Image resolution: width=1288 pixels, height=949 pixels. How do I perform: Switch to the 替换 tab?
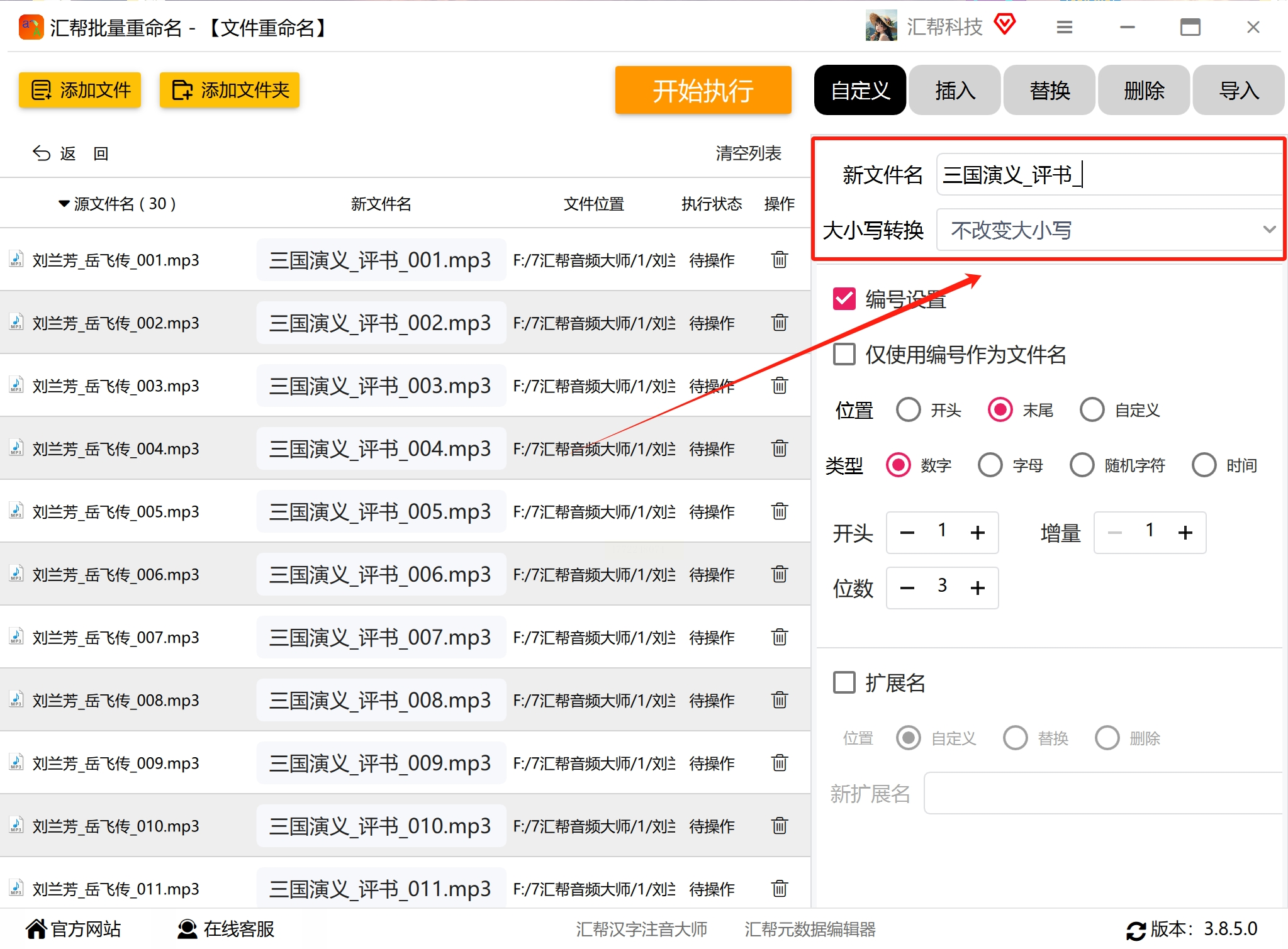[x=1049, y=91]
